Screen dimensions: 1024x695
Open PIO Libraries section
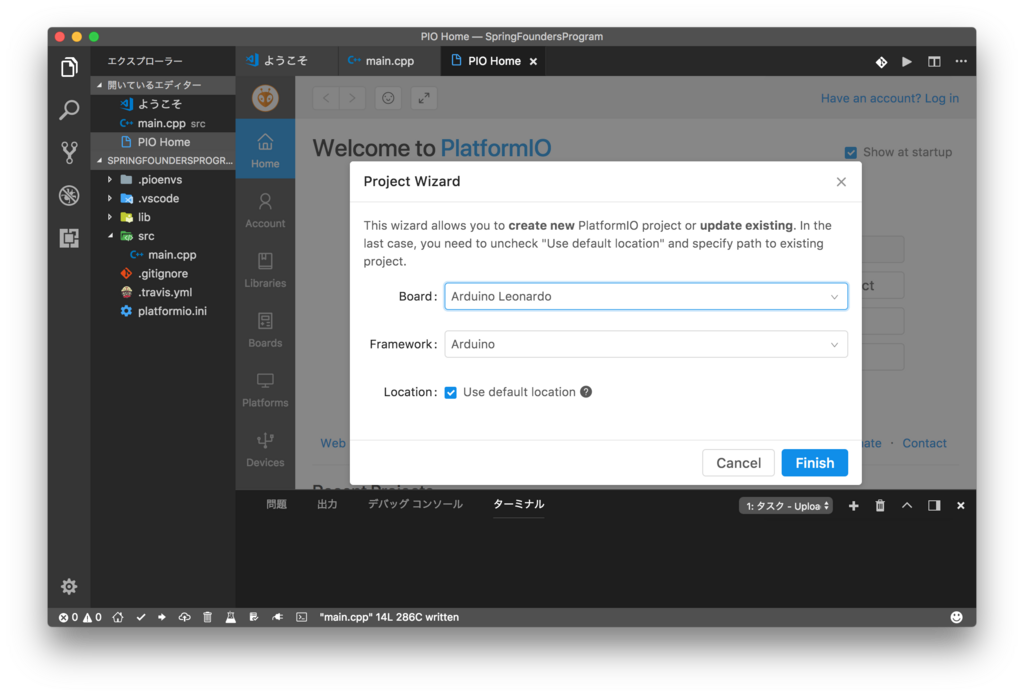click(265, 270)
